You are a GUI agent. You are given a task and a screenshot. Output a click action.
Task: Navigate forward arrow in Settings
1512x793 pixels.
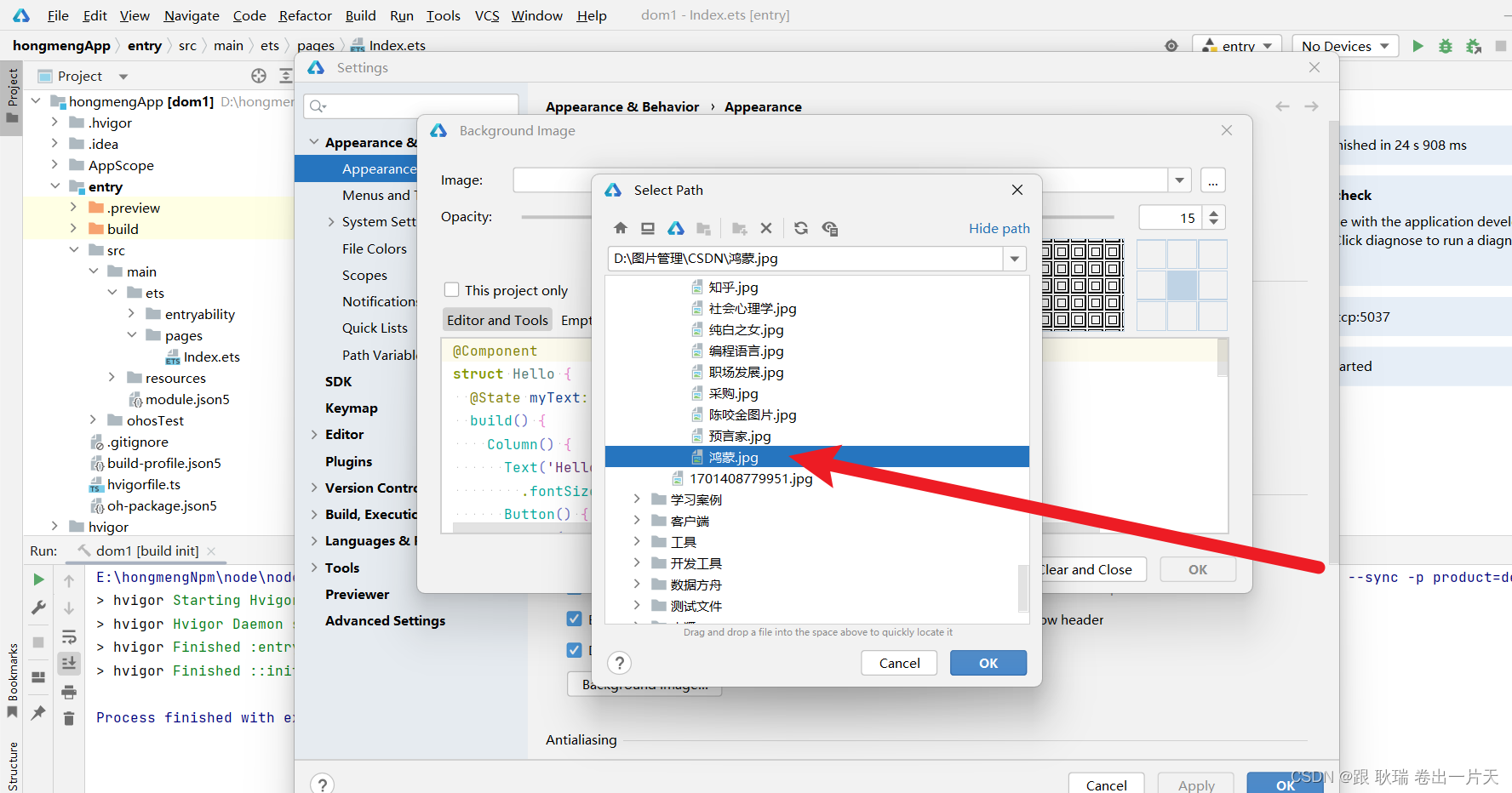[x=1312, y=106]
